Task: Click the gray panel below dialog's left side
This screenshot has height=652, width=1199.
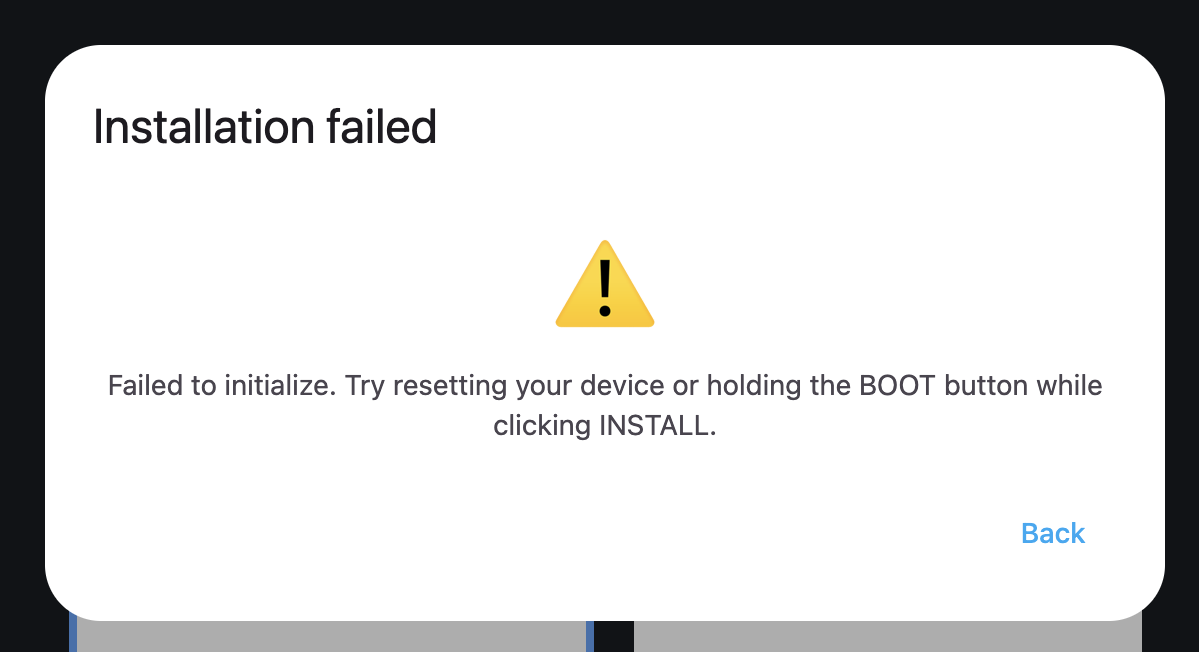Action: pyautogui.click(x=331, y=636)
